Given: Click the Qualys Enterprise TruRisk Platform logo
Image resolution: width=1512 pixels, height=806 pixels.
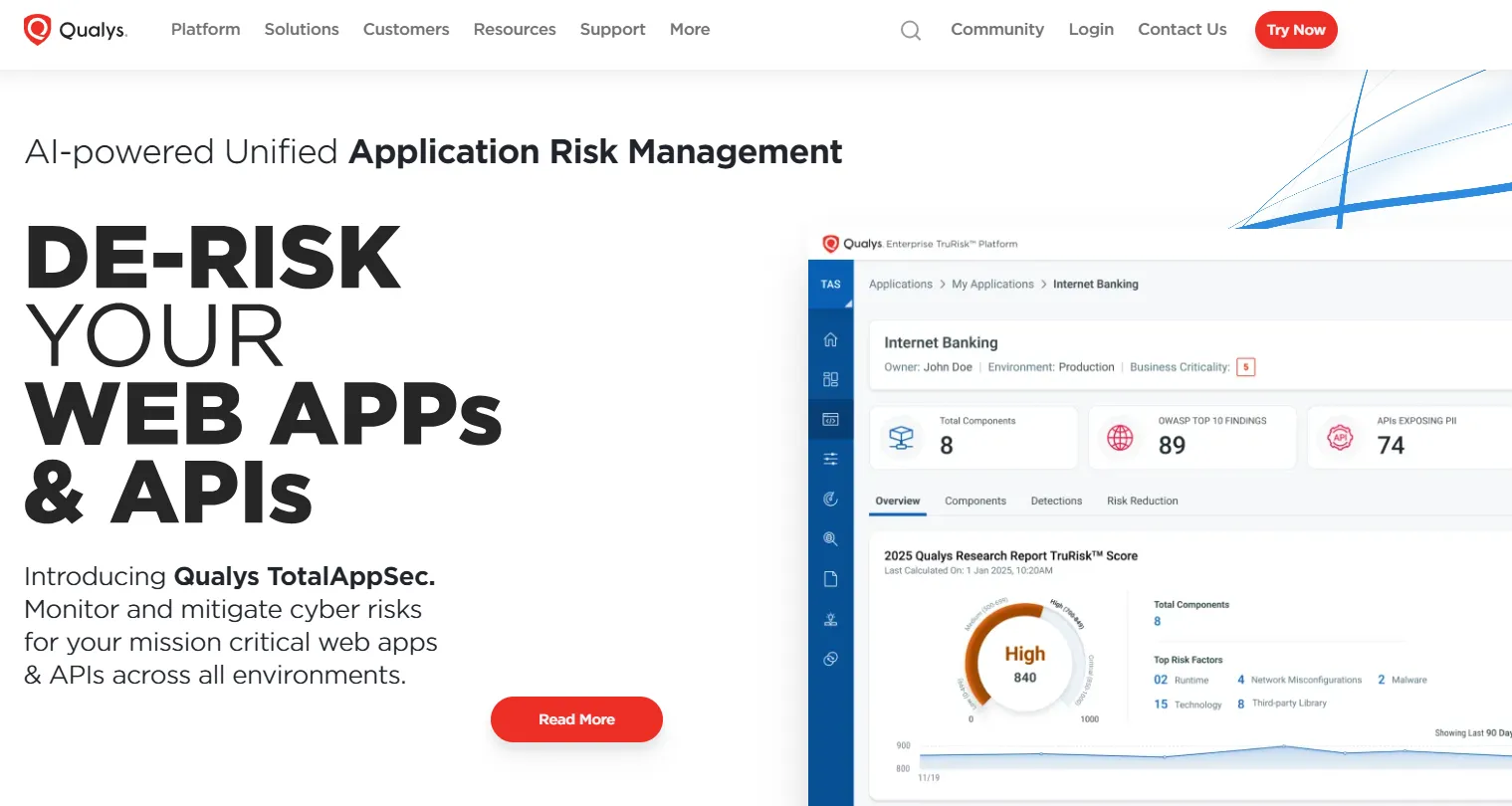Looking at the screenshot, I should click(920, 244).
